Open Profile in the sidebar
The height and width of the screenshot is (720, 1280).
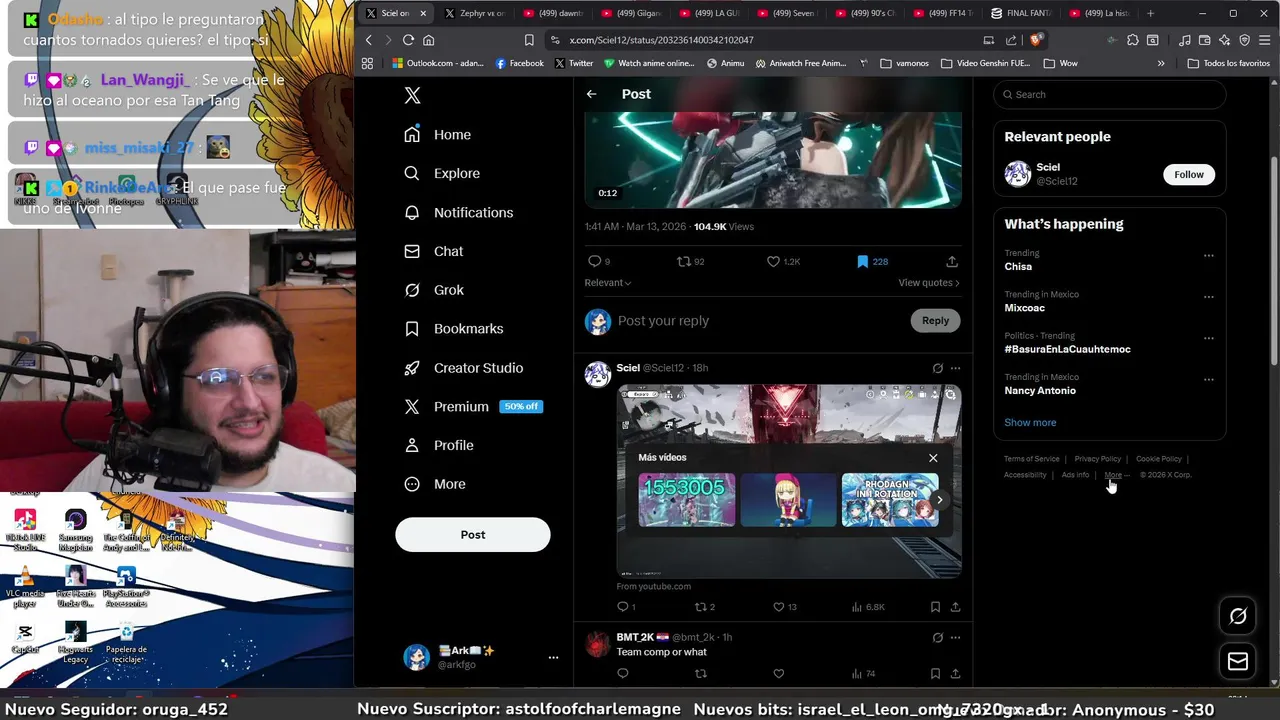(x=438, y=445)
